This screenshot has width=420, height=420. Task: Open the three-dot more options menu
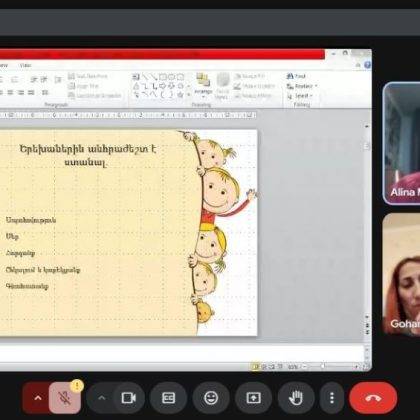pyautogui.click(x=332, y=398)
